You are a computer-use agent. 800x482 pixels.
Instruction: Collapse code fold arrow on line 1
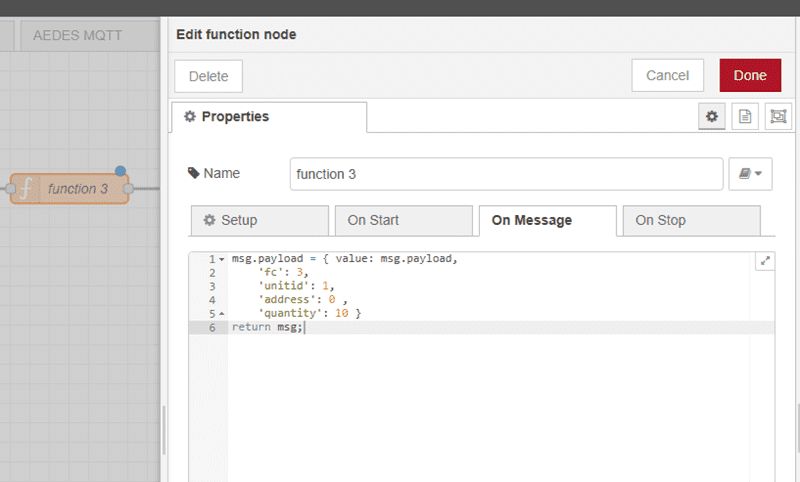[x=222, y=259]
